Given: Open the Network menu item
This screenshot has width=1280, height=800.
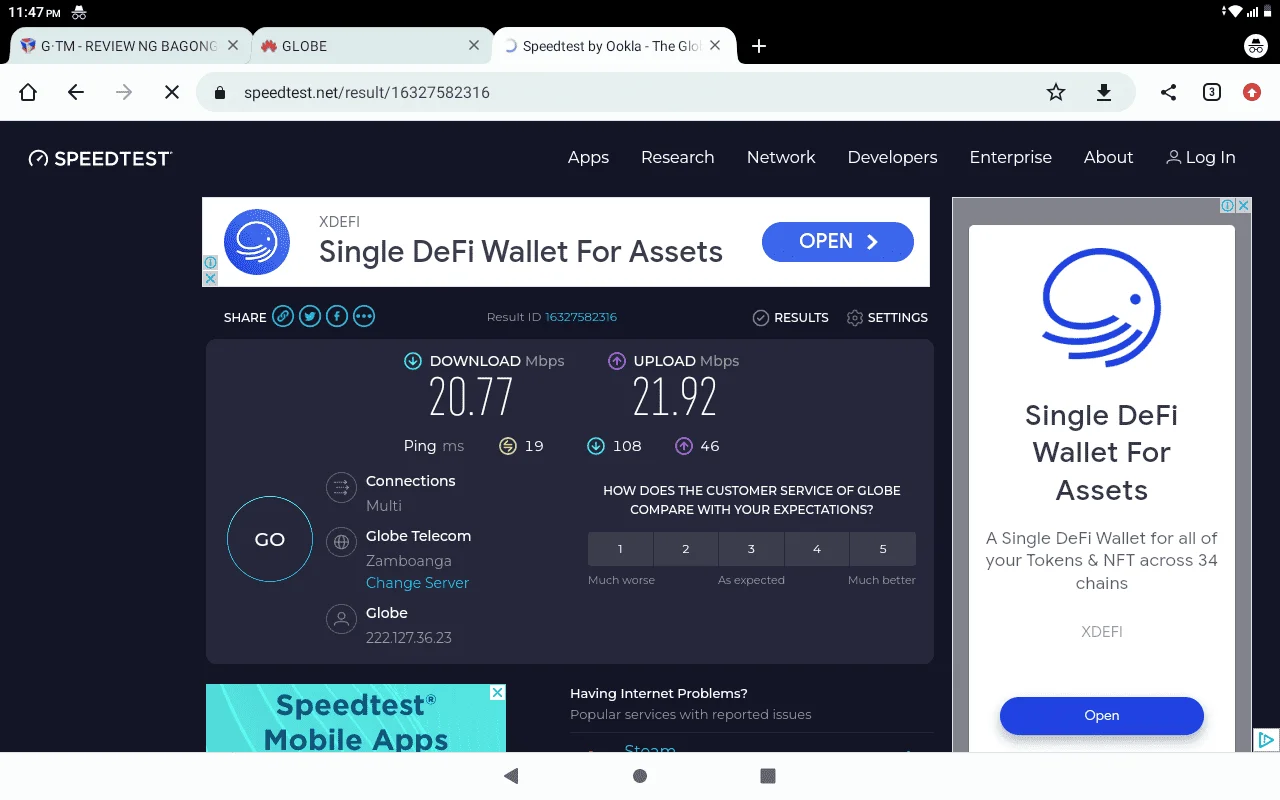Looking at the screenshot, I should coord(781,157).
